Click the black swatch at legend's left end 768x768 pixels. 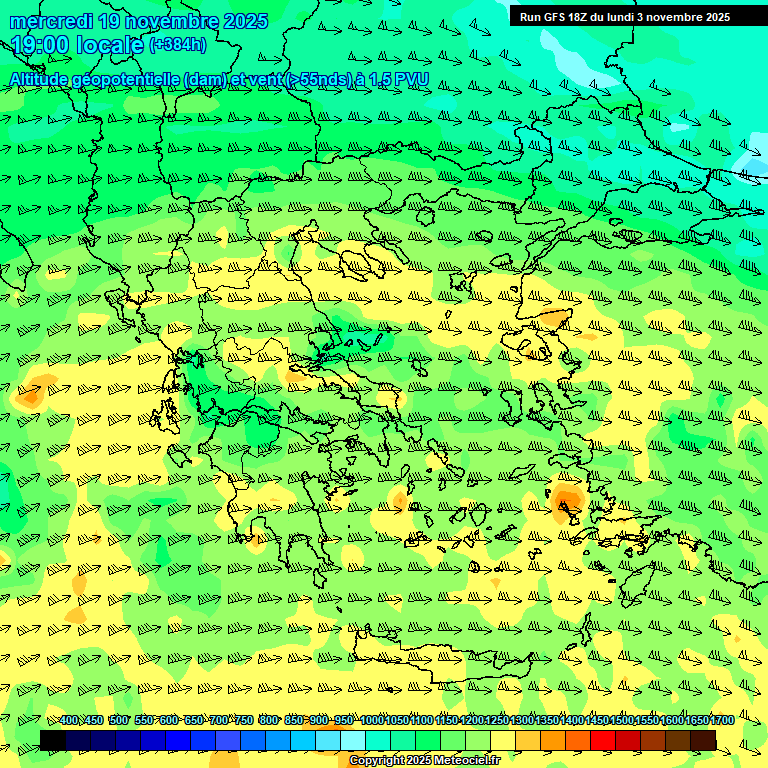(x=53, y=740)
